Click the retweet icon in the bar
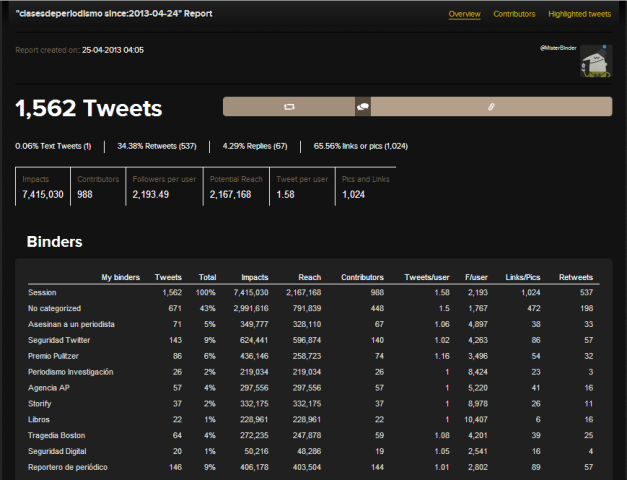This screenshot has height=480, width=627. [x=290, y=106]
